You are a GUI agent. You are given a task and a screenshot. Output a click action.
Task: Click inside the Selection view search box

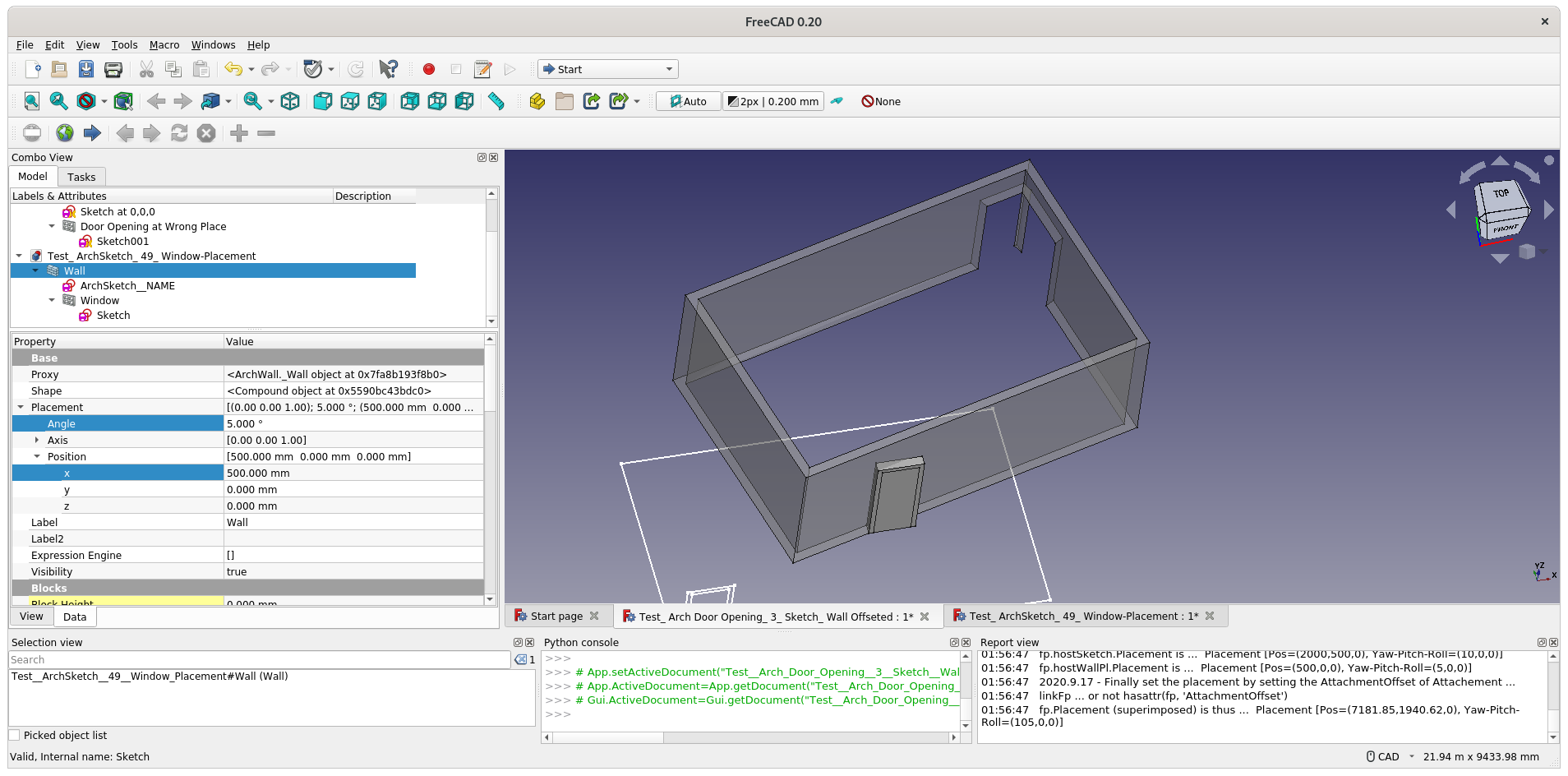(247, 659)
